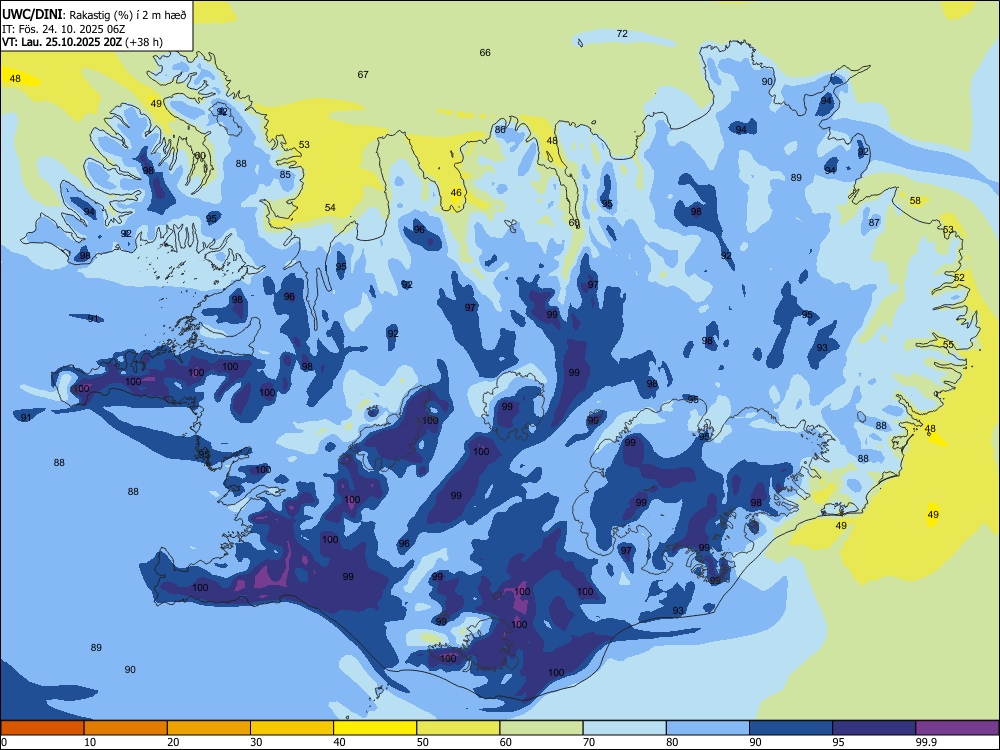Select the 80–90 medium blue legend swatch
Image resolution: width=1000 pixels, height=750 pixels.
pyautogui.click(x=708, y=728)
